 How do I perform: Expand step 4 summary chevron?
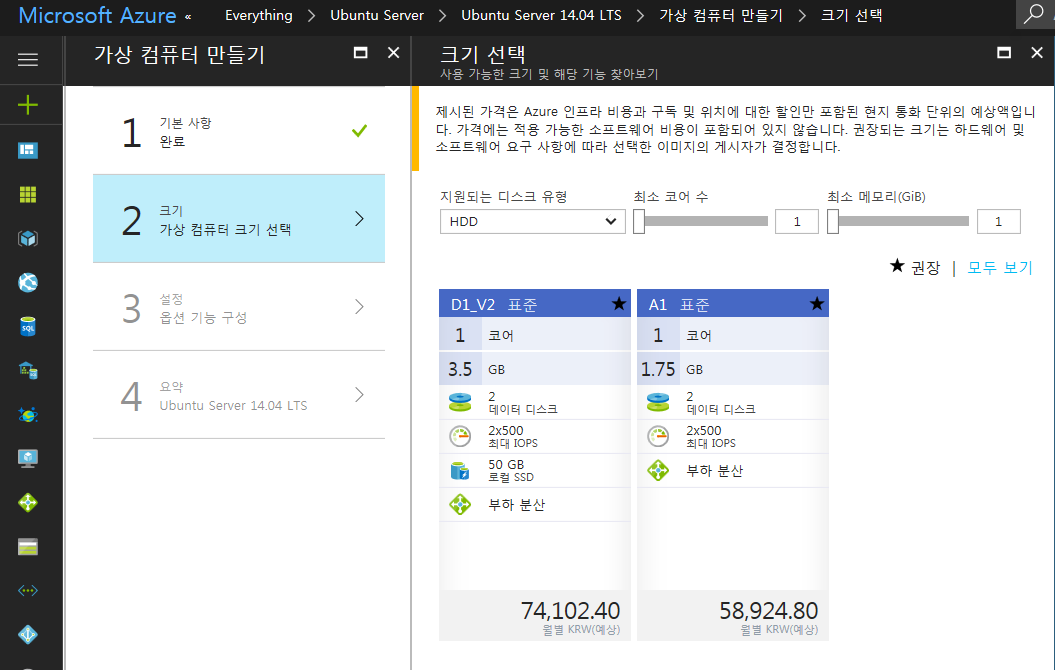pyautogui.click(x=359, y=395)
